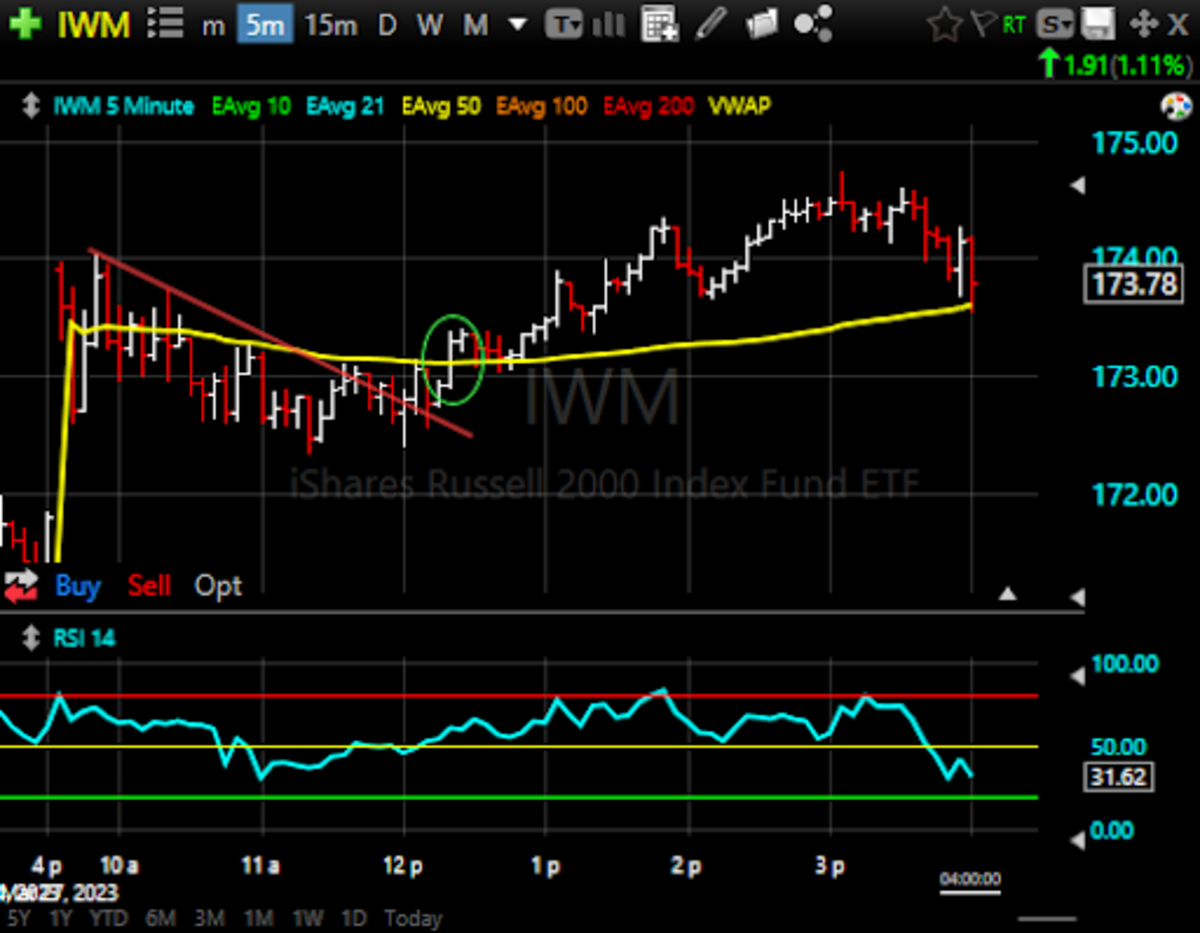Screen dimensions: 1200x933
Task: Select the pencil drawing tool
Action: [711, 24]
